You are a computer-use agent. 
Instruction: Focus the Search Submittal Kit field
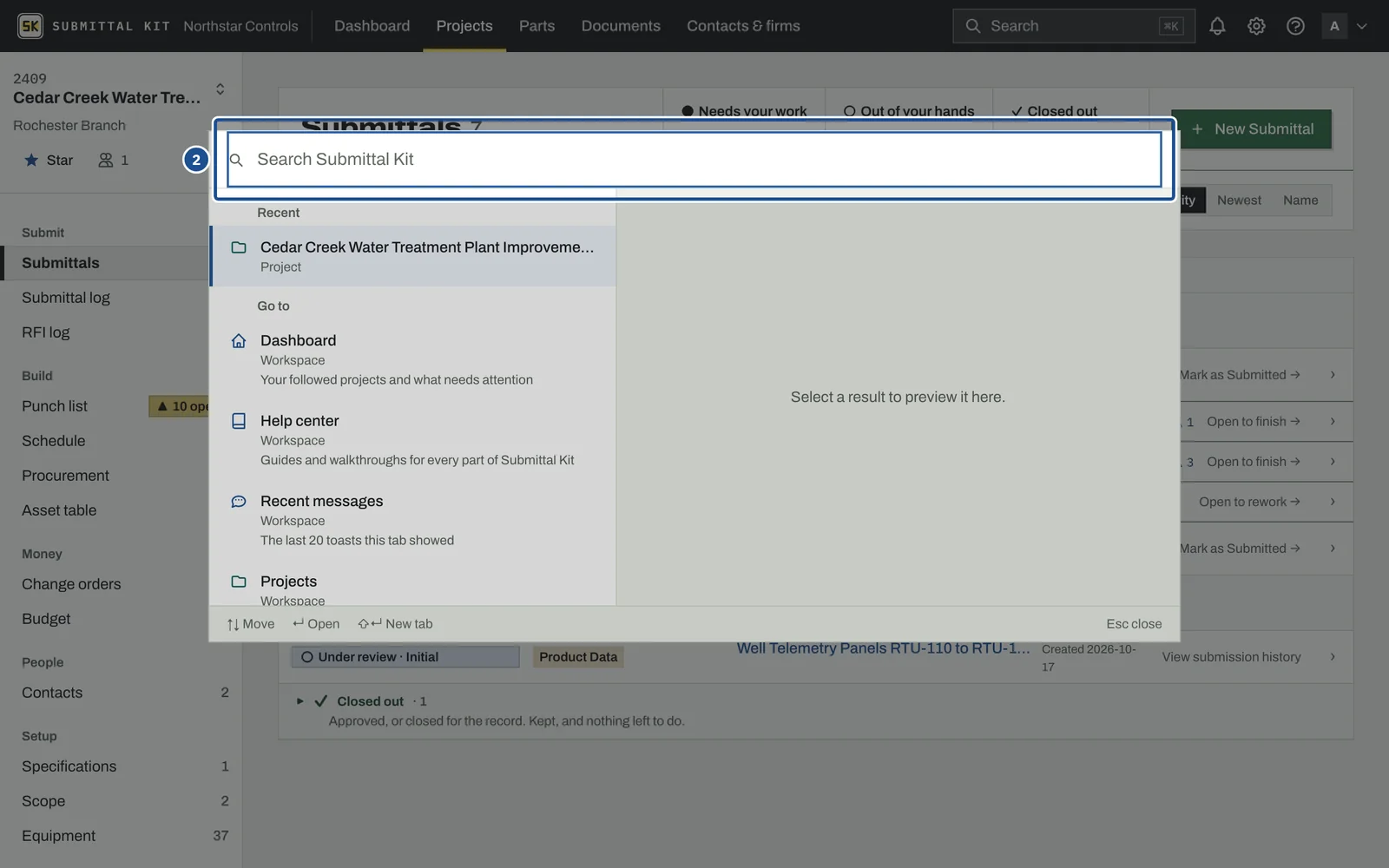coord(694,159)
